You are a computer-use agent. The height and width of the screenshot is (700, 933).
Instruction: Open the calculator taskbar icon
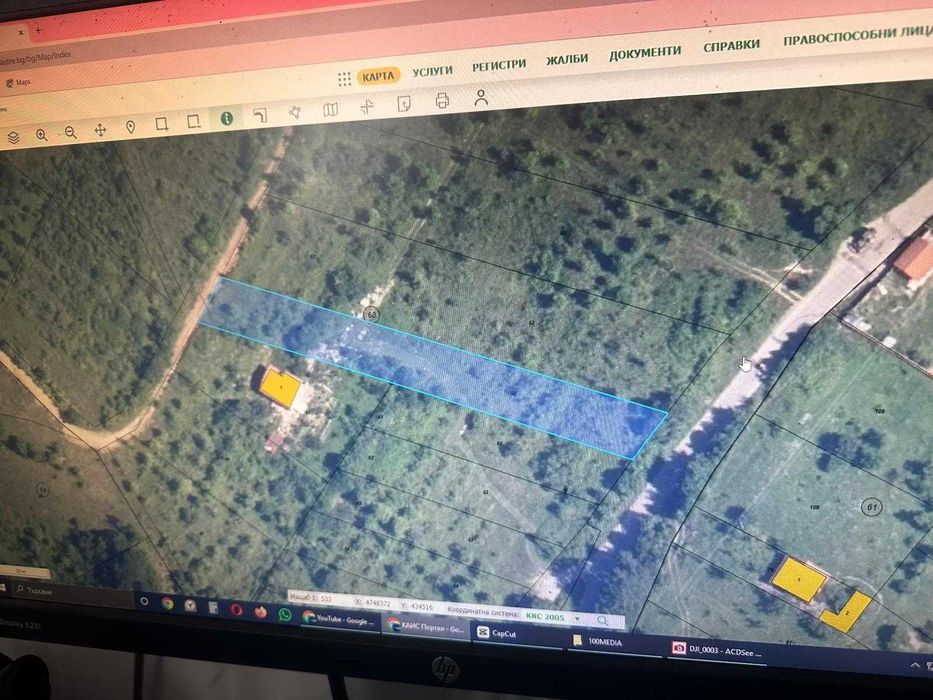click(213, 608)
